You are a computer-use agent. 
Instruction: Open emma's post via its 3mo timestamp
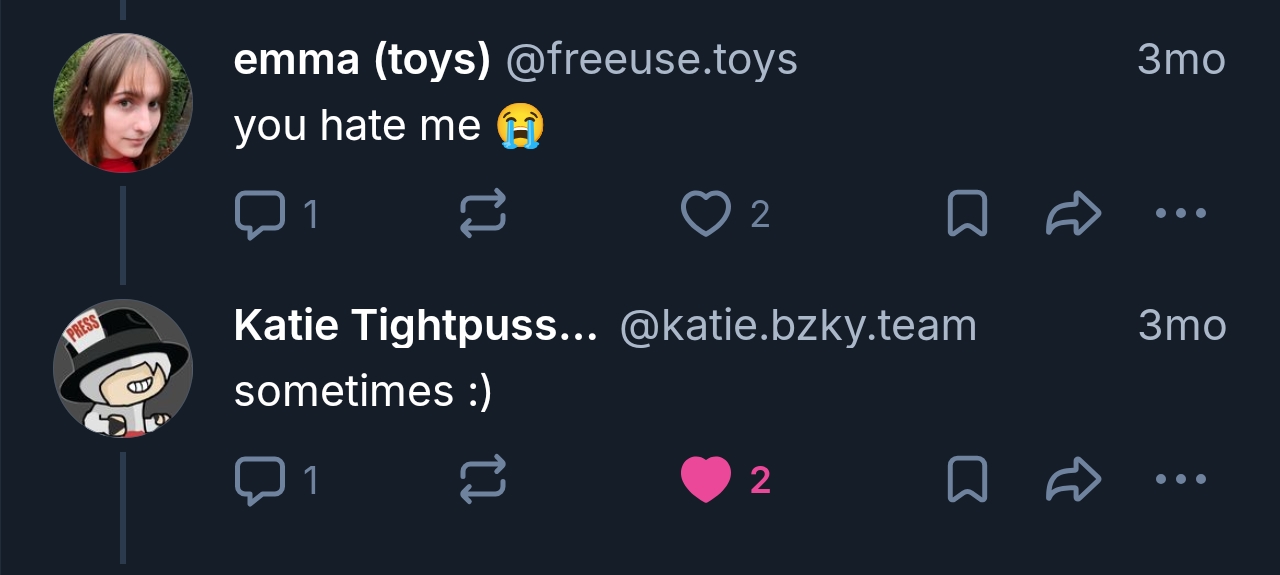(x=1181, y=61)
